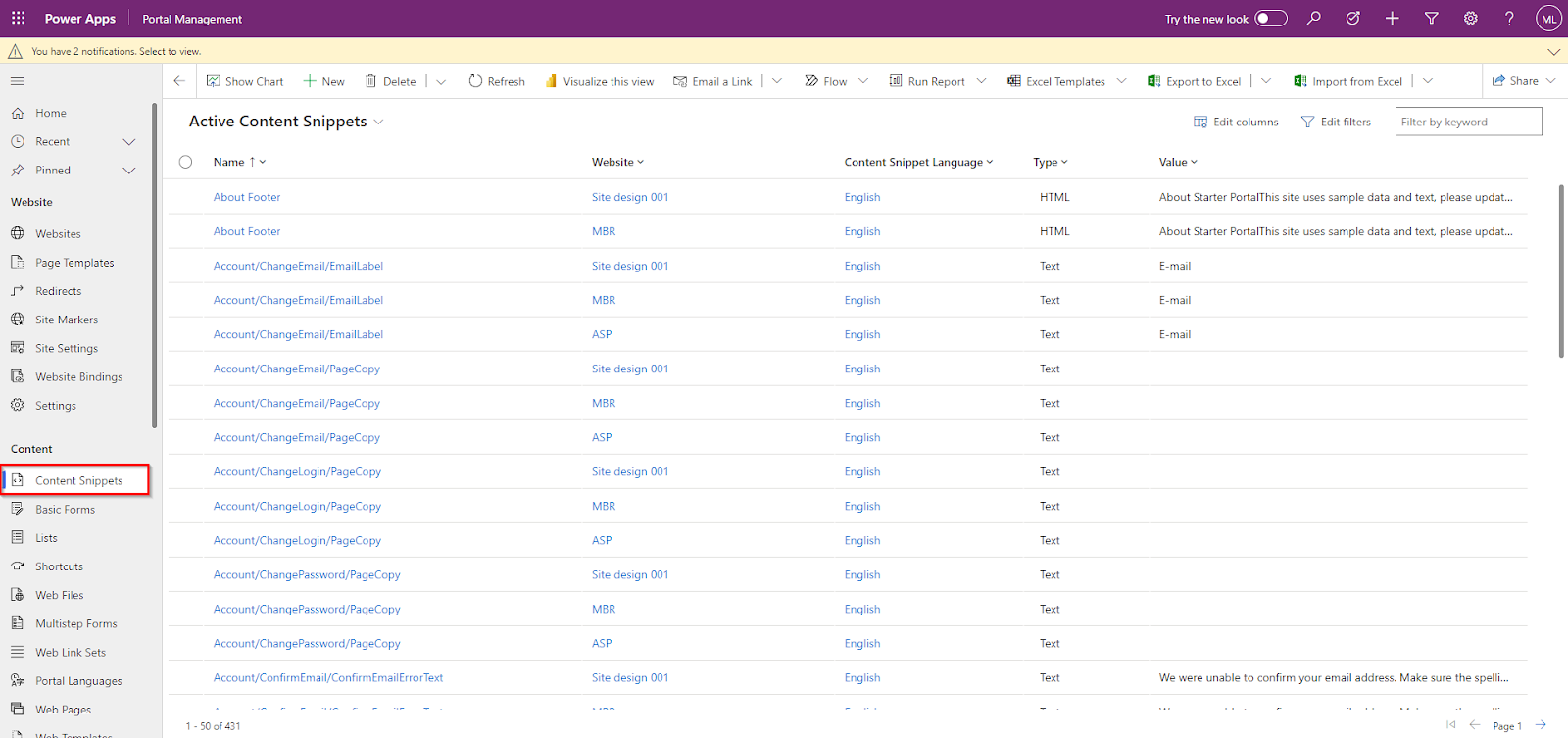Click Email a Link command
Viewport: 1568px width, 738px height.
(x=712, y=81)
